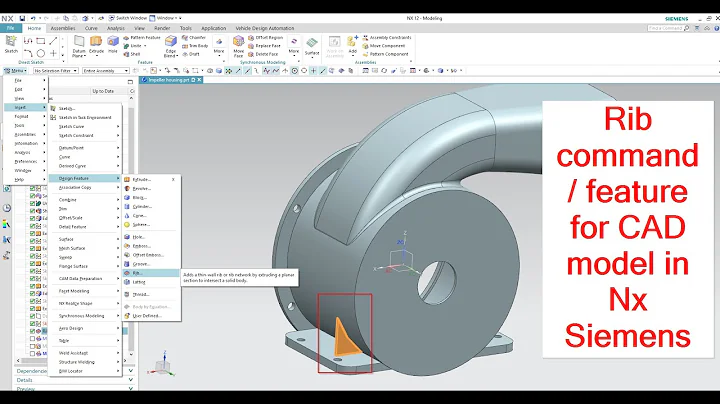This screenshot has height=404, width=720.
Task: Open the Associative Copy submenu
Action: [85, 187]
